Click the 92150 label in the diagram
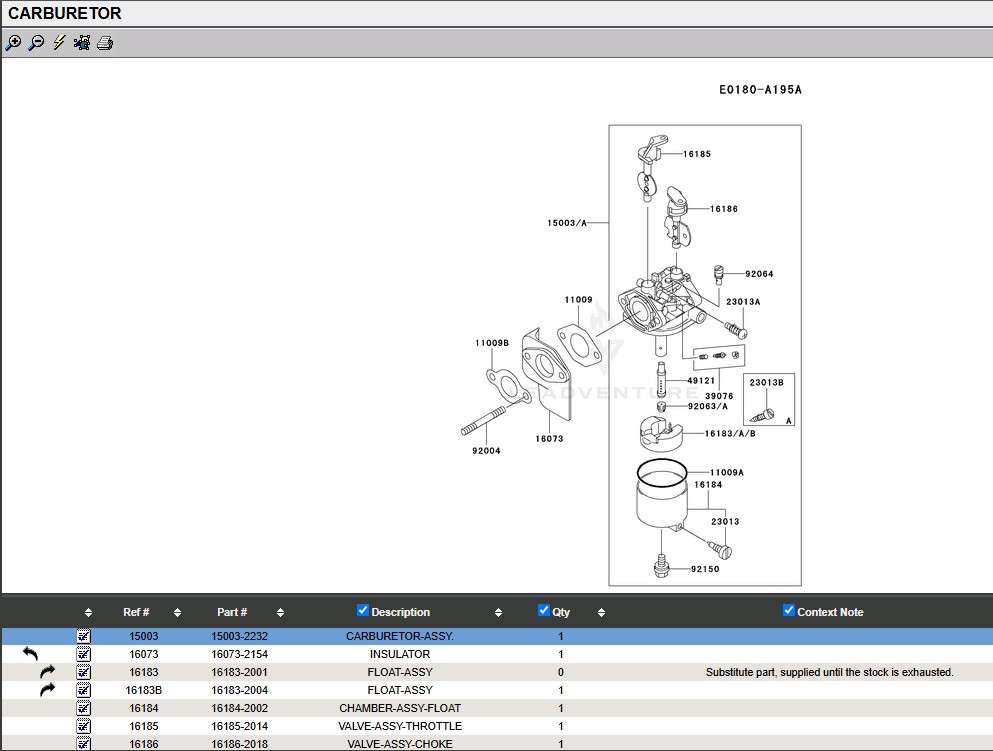This screenshot has height=751, width=993. pos(704,570)
